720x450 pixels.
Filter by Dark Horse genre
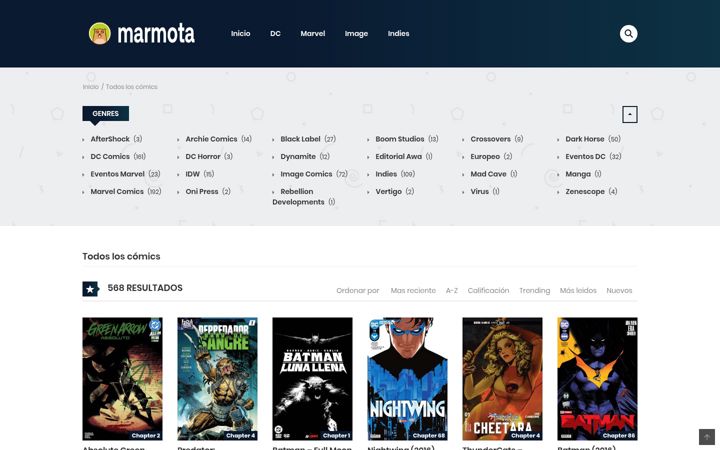(585, 139)
